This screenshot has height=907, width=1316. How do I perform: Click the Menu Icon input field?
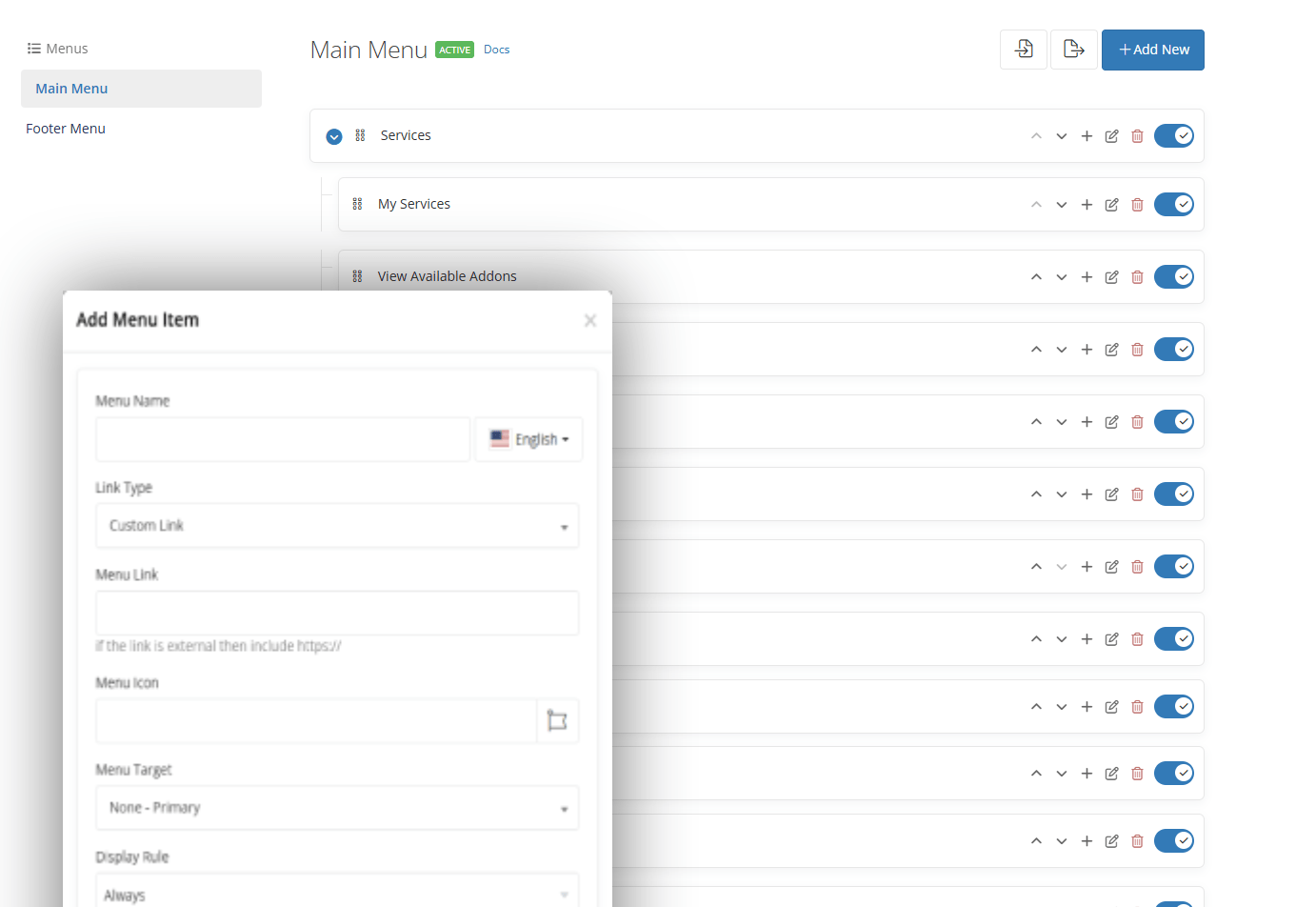pos(316,721)
